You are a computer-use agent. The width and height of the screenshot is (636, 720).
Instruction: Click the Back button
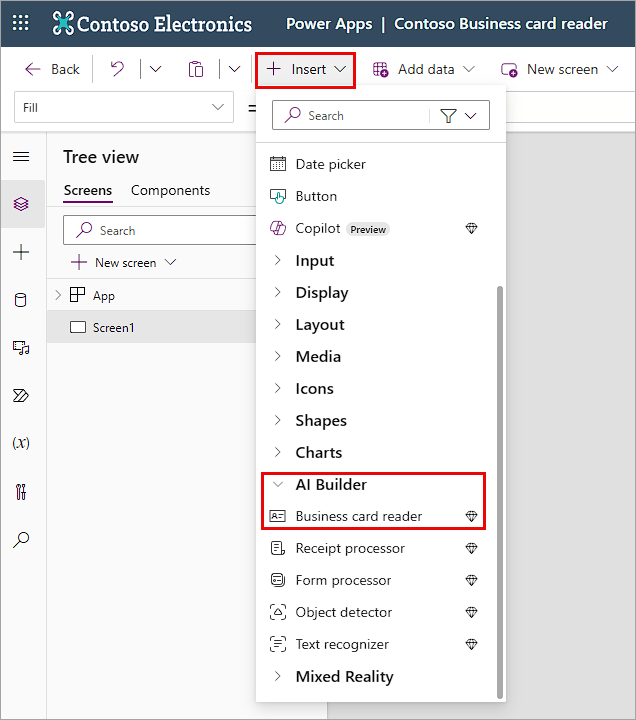(52, 69)
